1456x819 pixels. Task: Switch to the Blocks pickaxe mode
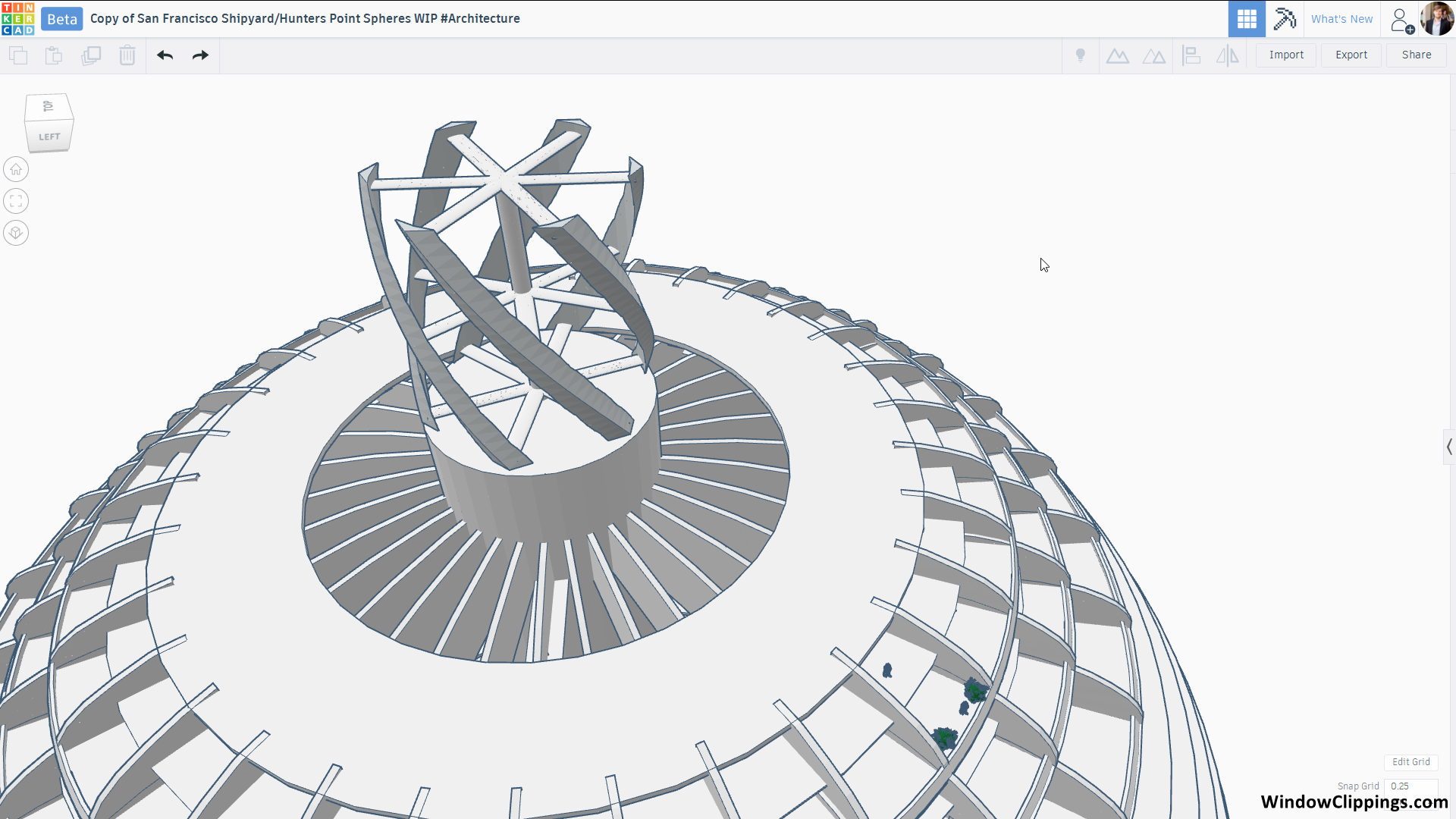pyautogui.click(x=1285, y=19)
